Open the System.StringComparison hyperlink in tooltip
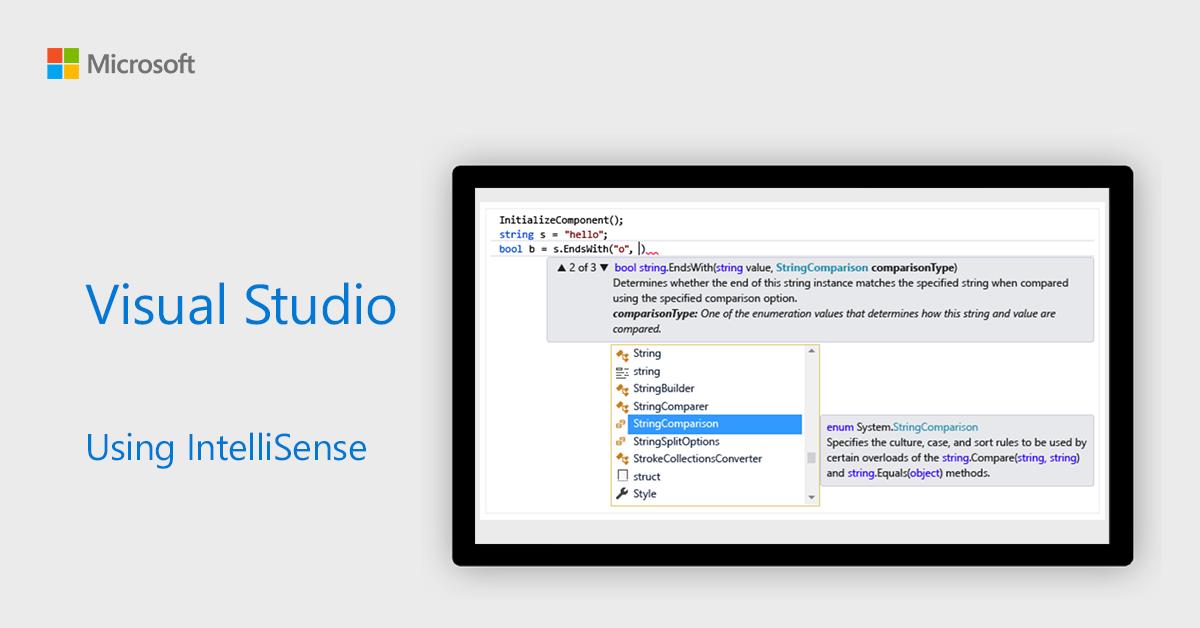 (937, 426)
